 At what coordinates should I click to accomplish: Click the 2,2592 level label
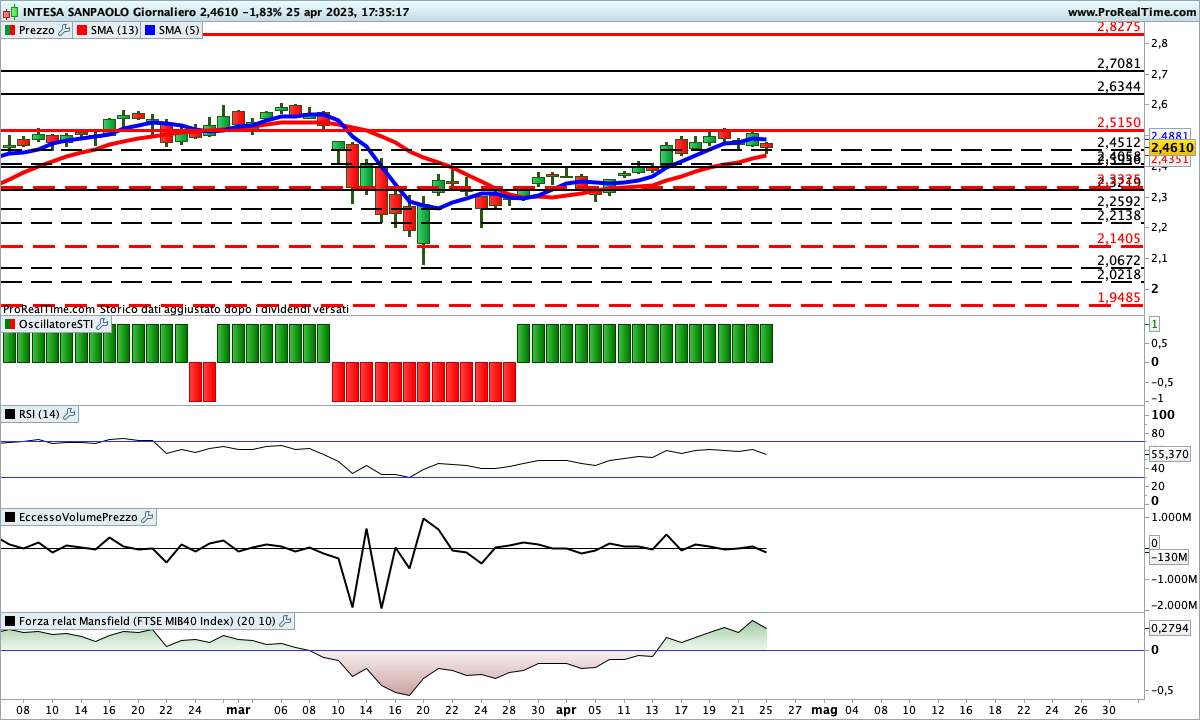(x=1119, y=202)
